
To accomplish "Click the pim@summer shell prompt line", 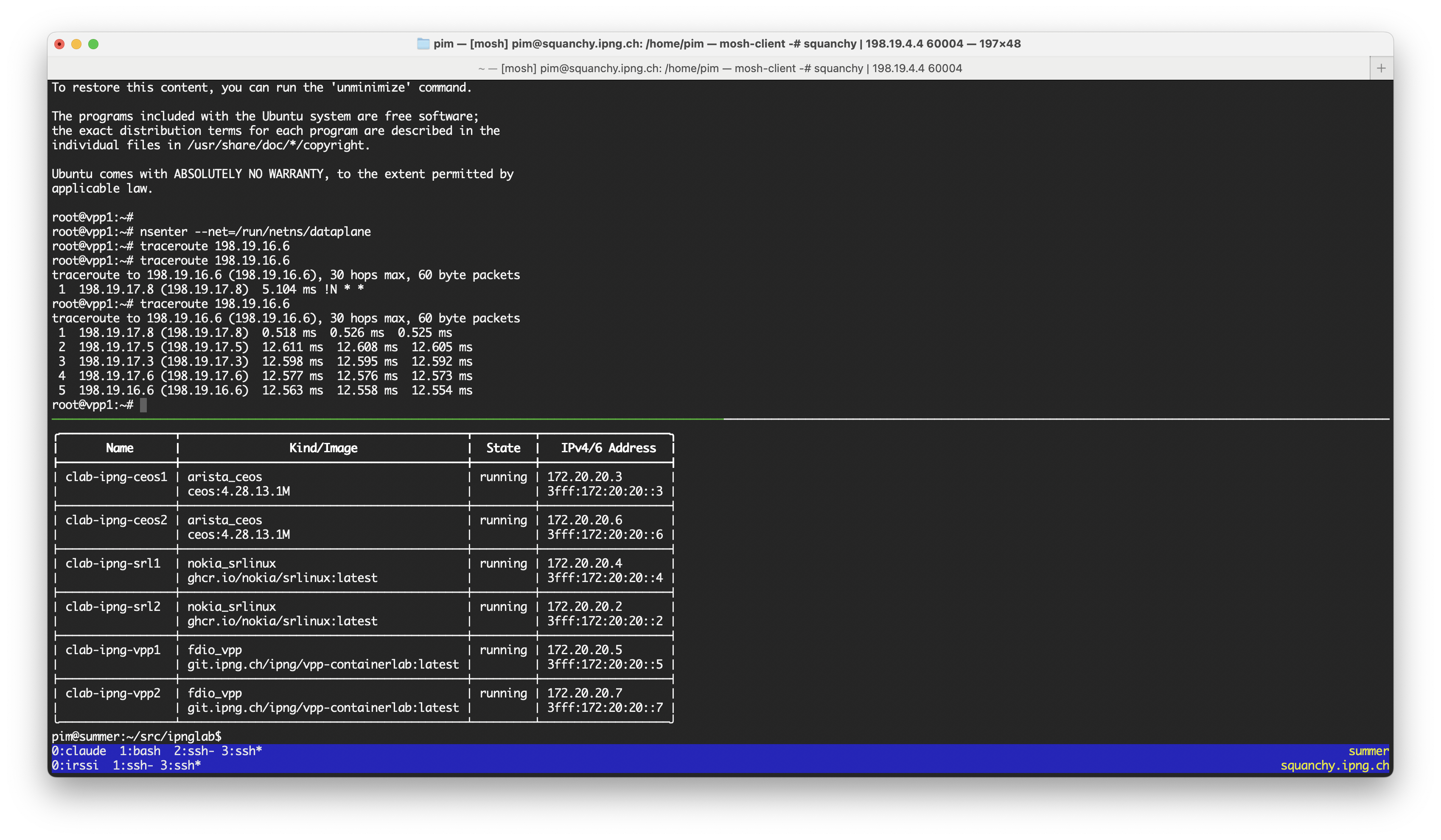I will [x=136, y=736].
